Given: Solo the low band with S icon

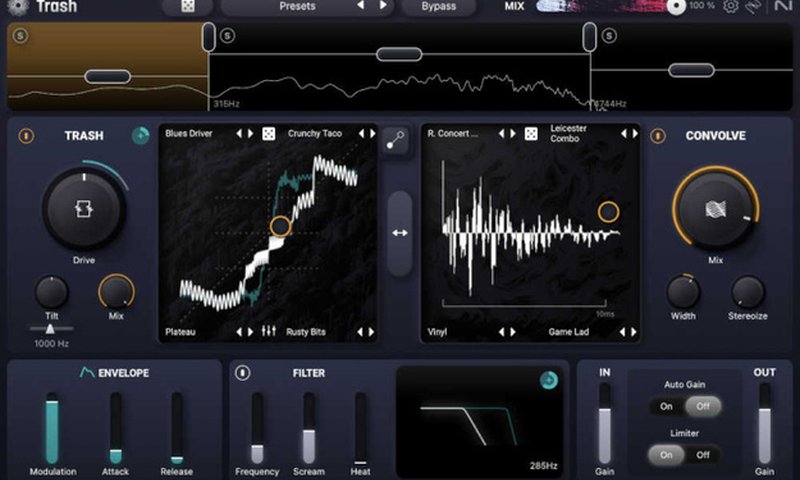Looking at the screenshot, I should (21, 36).
